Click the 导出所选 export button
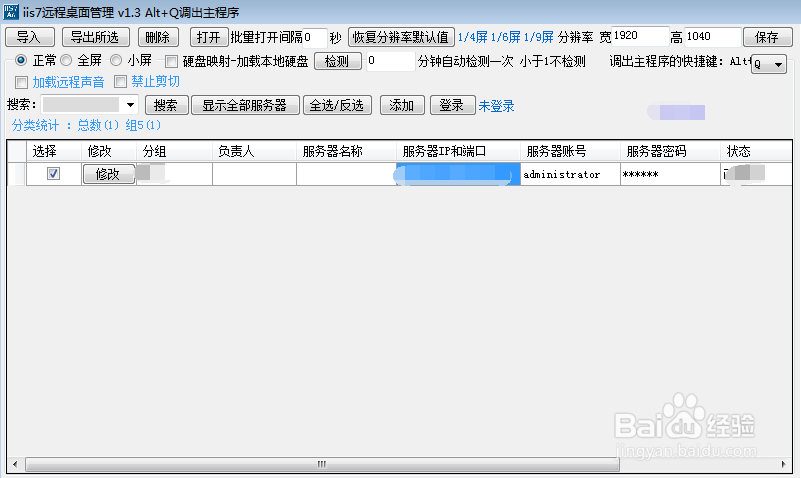Image resolution: width=801 pixels, height=478 pixels. [96, 37]
